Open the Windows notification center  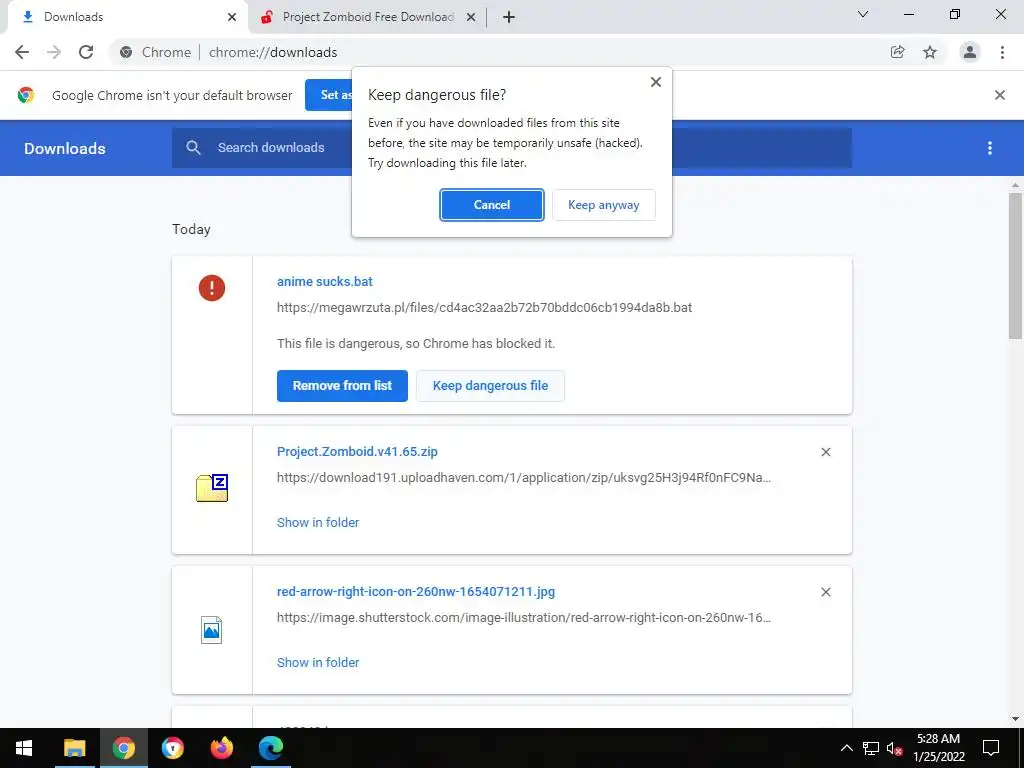point(991,748)
